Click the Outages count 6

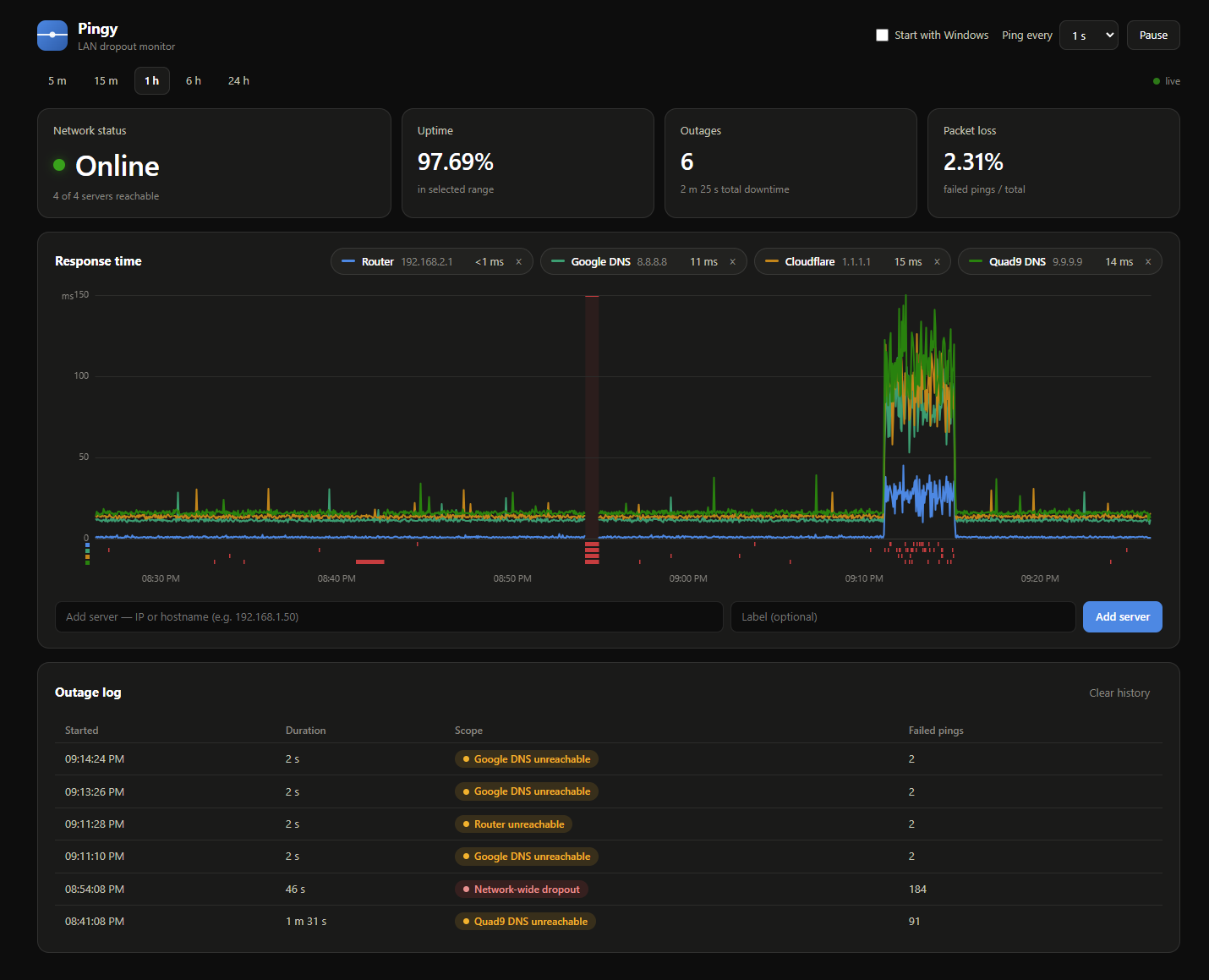coord(687,162)
